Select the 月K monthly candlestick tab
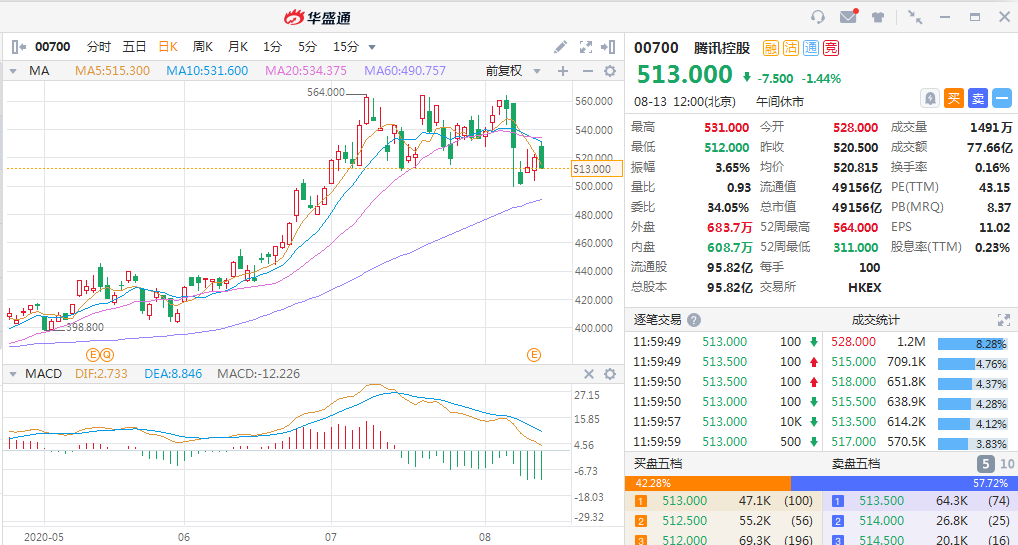Viewport: 1018px width, 545px height. [x=238, y=47]
